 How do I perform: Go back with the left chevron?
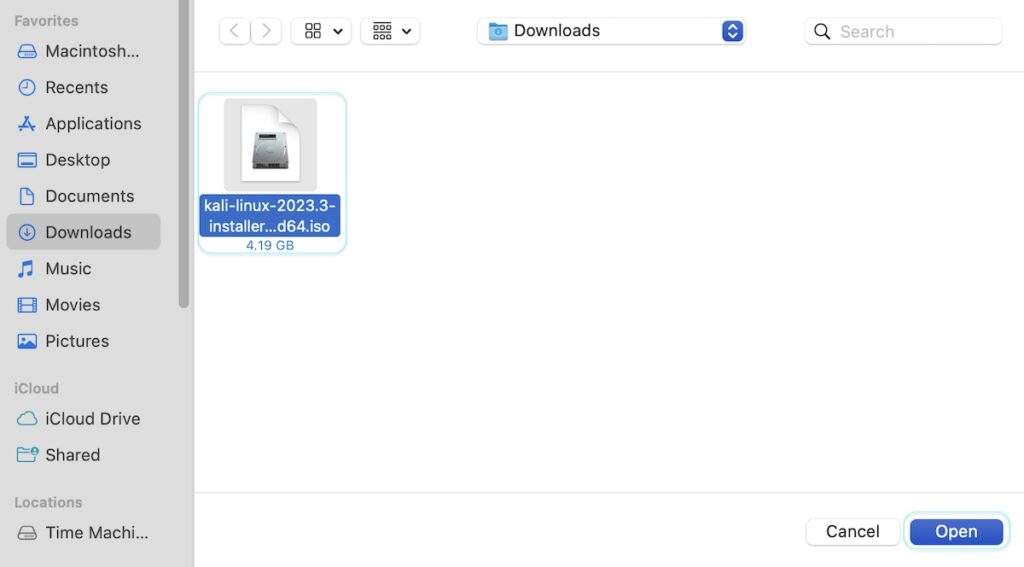point(234,31)
